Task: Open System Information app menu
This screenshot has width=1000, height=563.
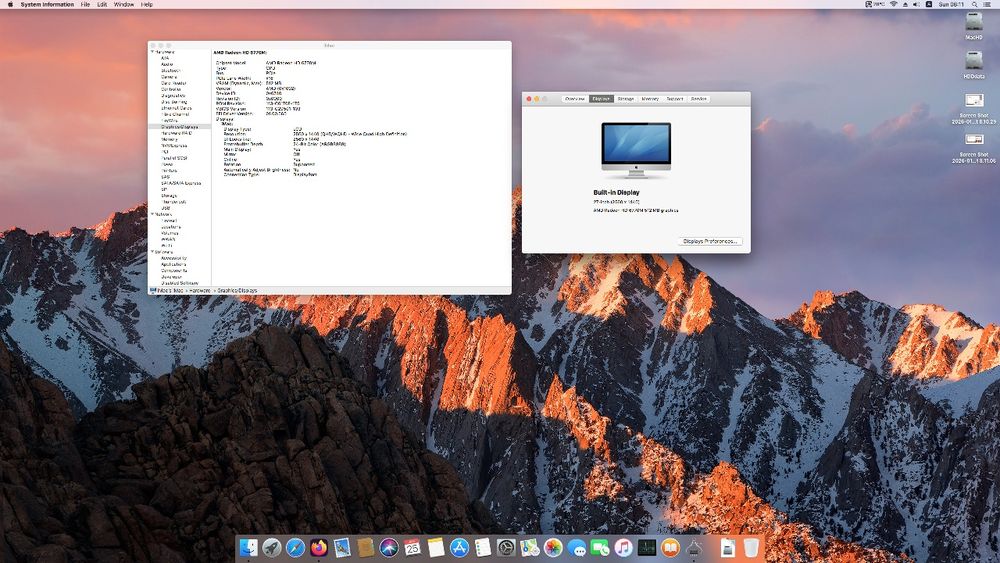Action: coord(47,4)
